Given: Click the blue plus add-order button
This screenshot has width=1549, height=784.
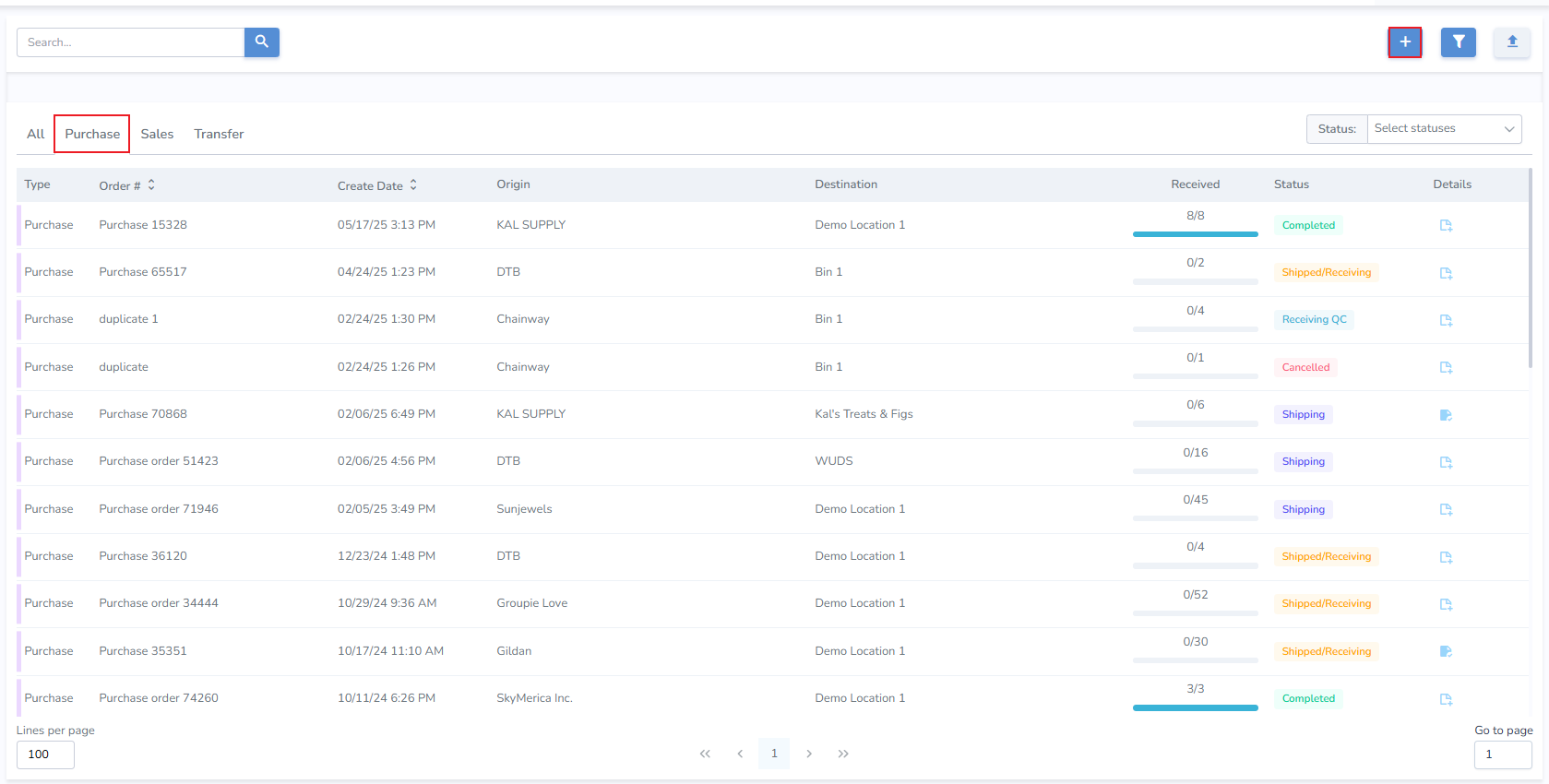Looking at the screenshot, I should (1405, 42).
